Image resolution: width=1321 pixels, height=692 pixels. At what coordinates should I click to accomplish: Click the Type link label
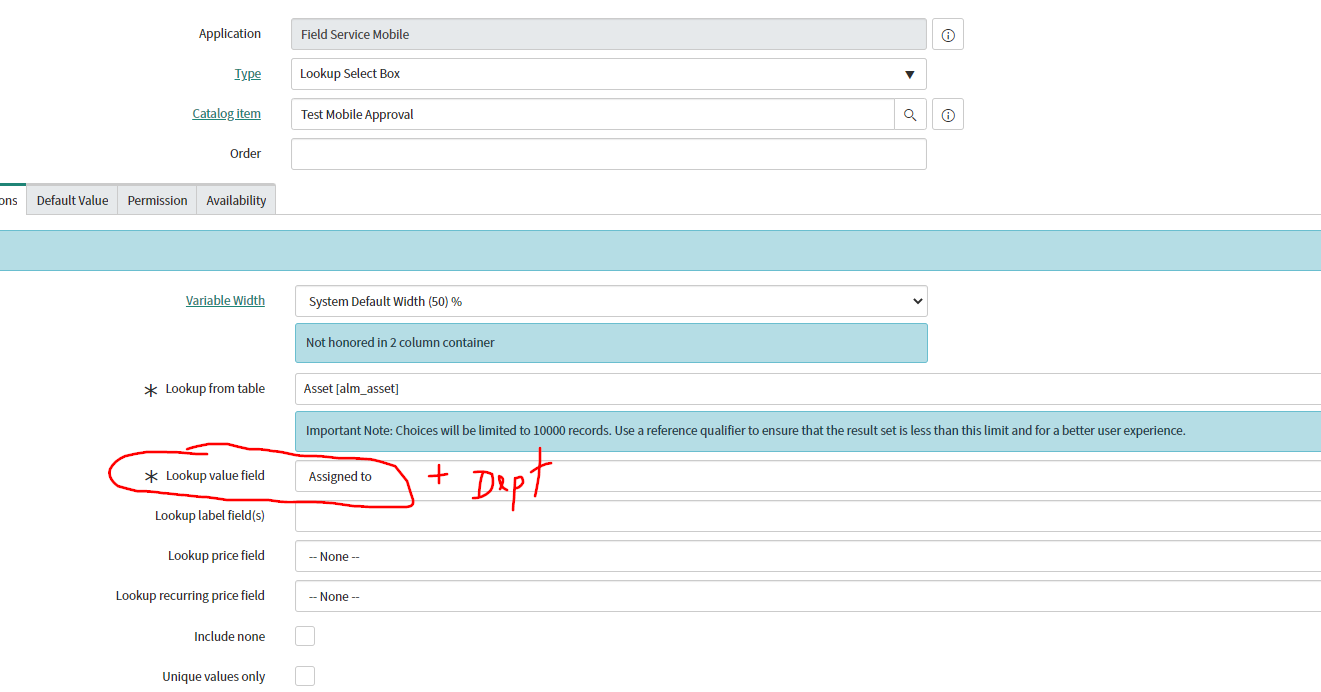pos(247,73)
